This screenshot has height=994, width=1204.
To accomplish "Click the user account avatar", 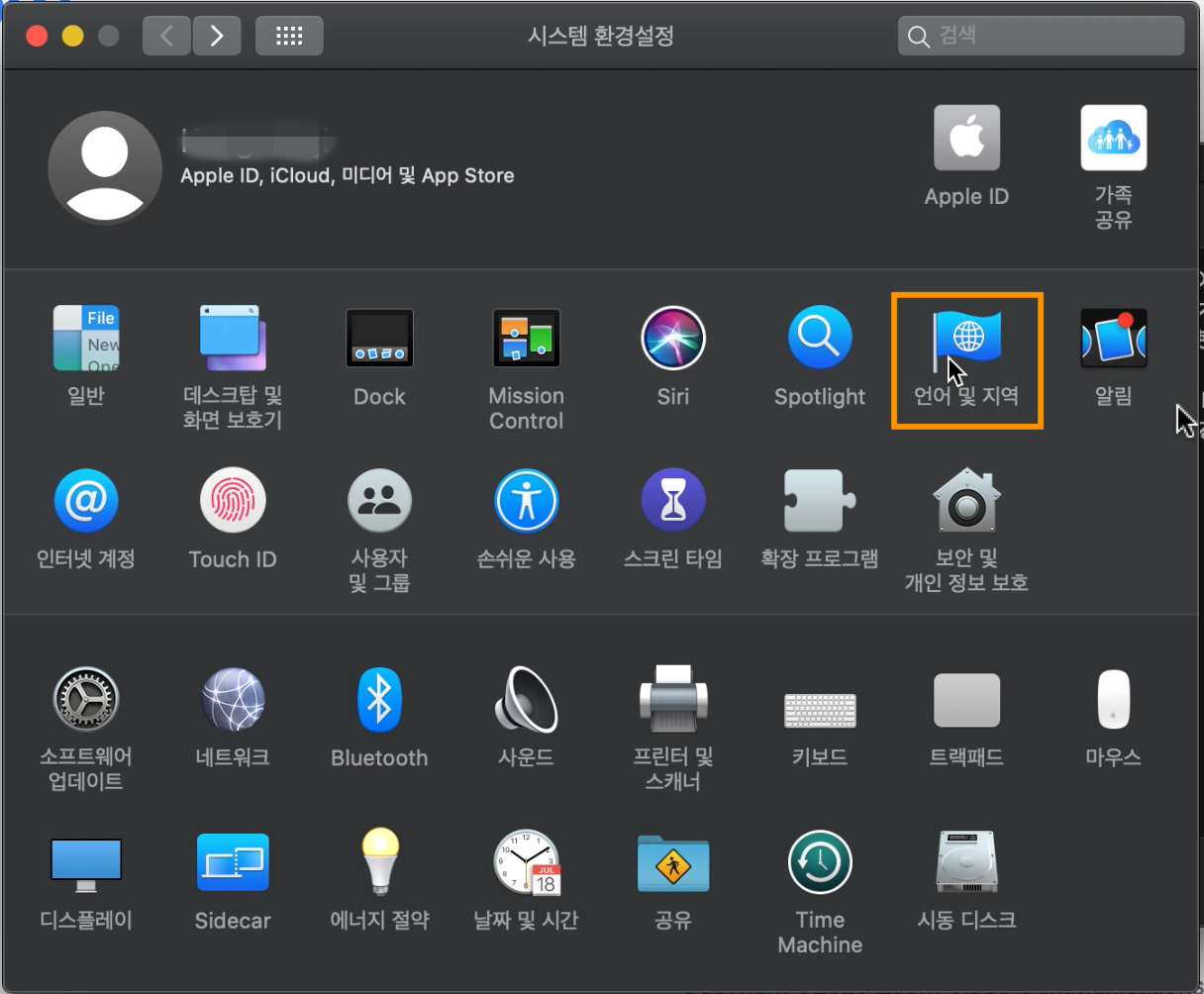I will (105, 167).
